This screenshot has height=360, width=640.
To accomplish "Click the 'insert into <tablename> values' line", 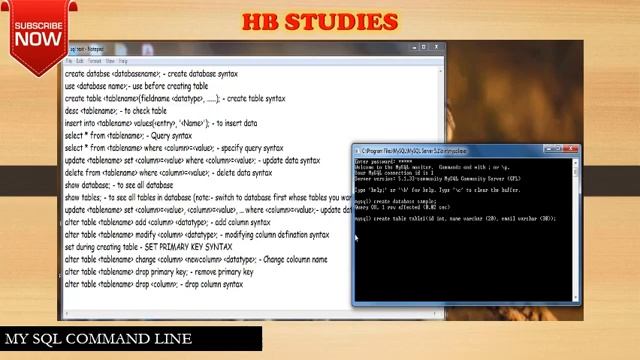I will click(161, 123).
